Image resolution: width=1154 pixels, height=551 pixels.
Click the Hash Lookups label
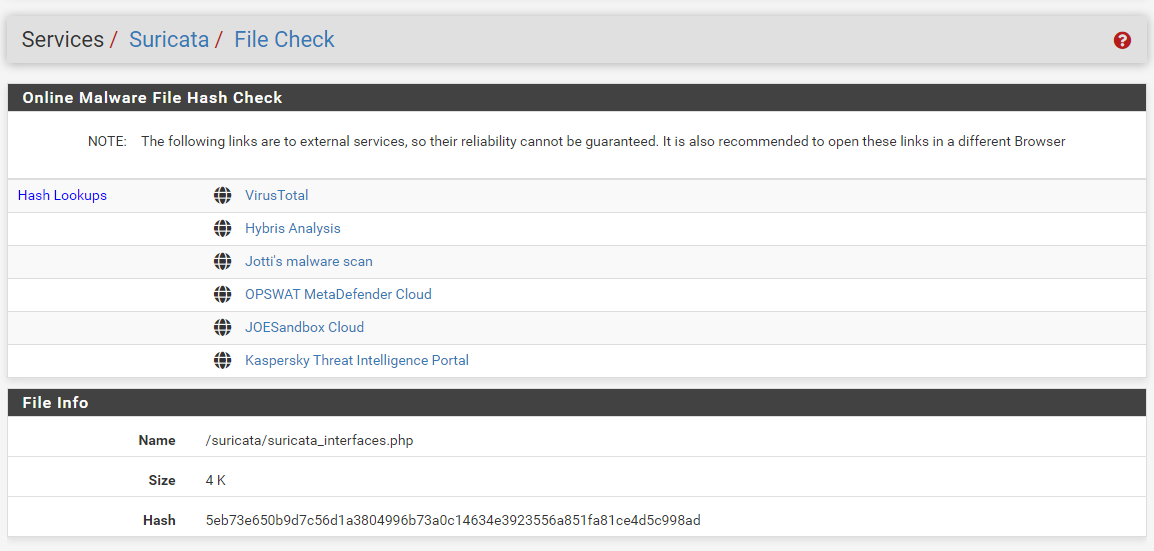pos(63,196)
